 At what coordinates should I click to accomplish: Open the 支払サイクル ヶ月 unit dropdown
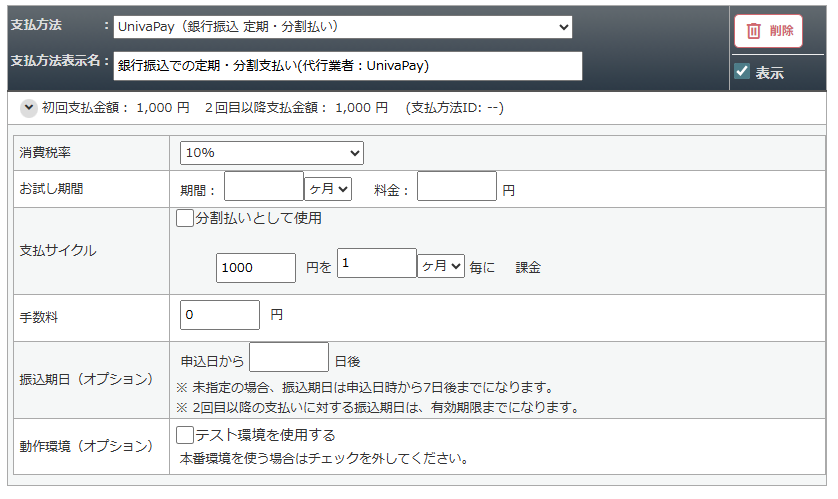coord(441,266)
